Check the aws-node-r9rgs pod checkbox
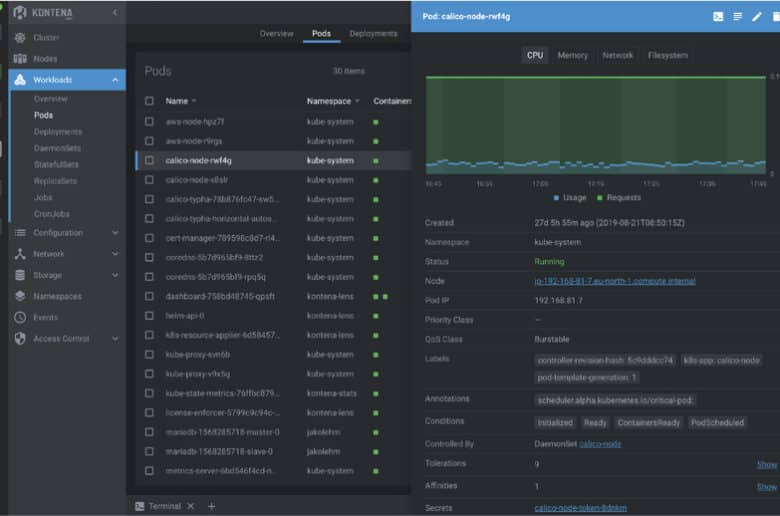The image size is (780, 516). (149, 141)
